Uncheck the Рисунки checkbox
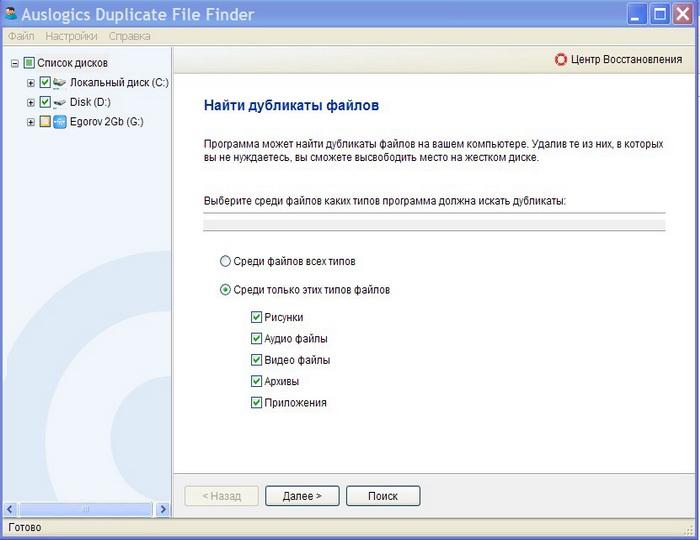Viewport: 700px width, 540px height. pos(256,317)
